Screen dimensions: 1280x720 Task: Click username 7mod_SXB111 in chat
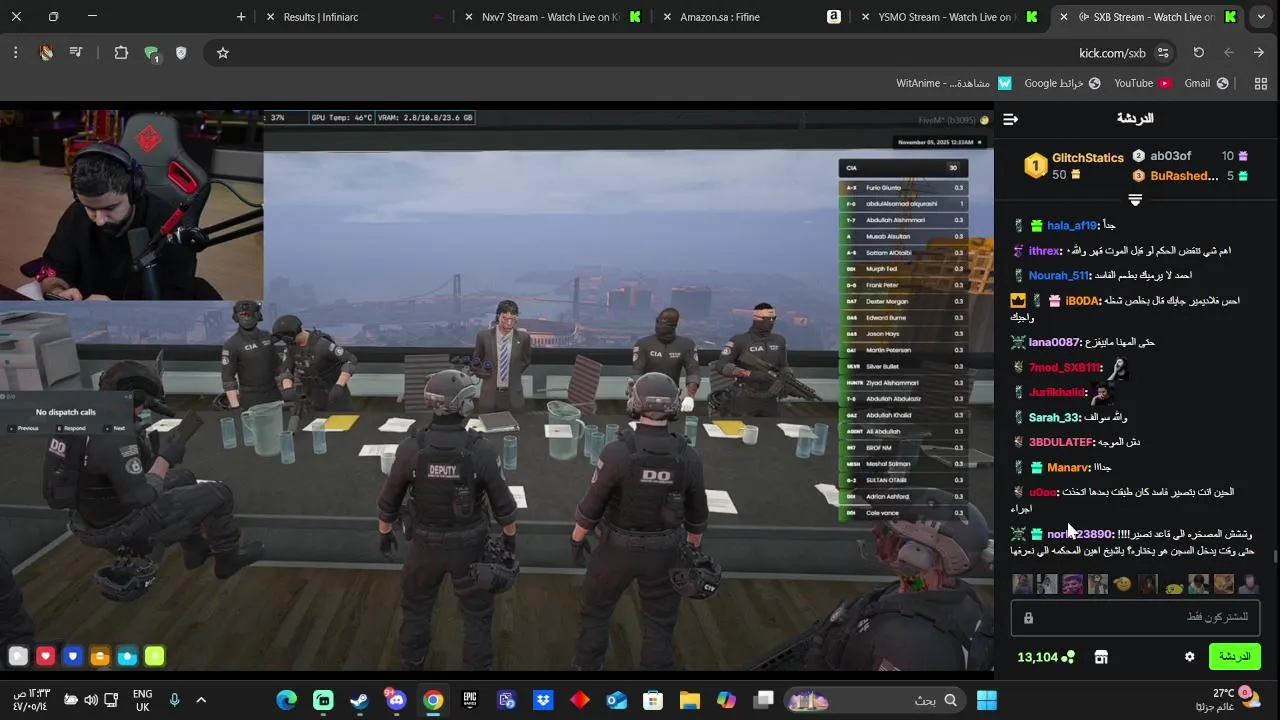[1065, 368]
